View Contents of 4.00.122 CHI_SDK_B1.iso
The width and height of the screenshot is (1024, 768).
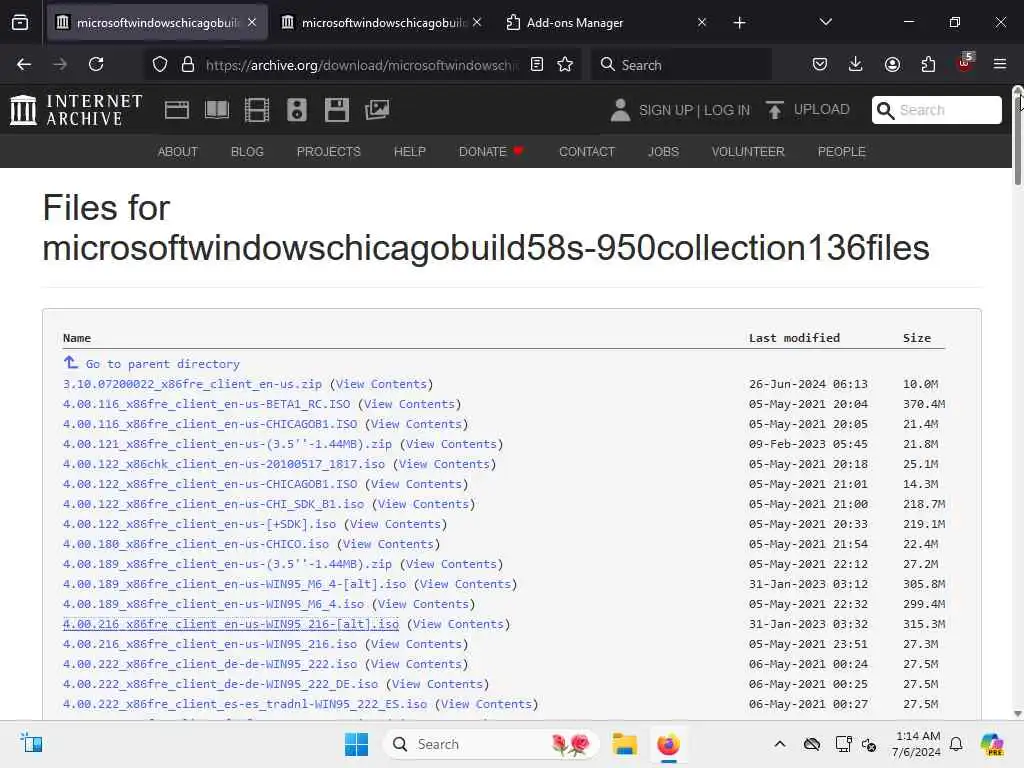click(x=423, y=504)
